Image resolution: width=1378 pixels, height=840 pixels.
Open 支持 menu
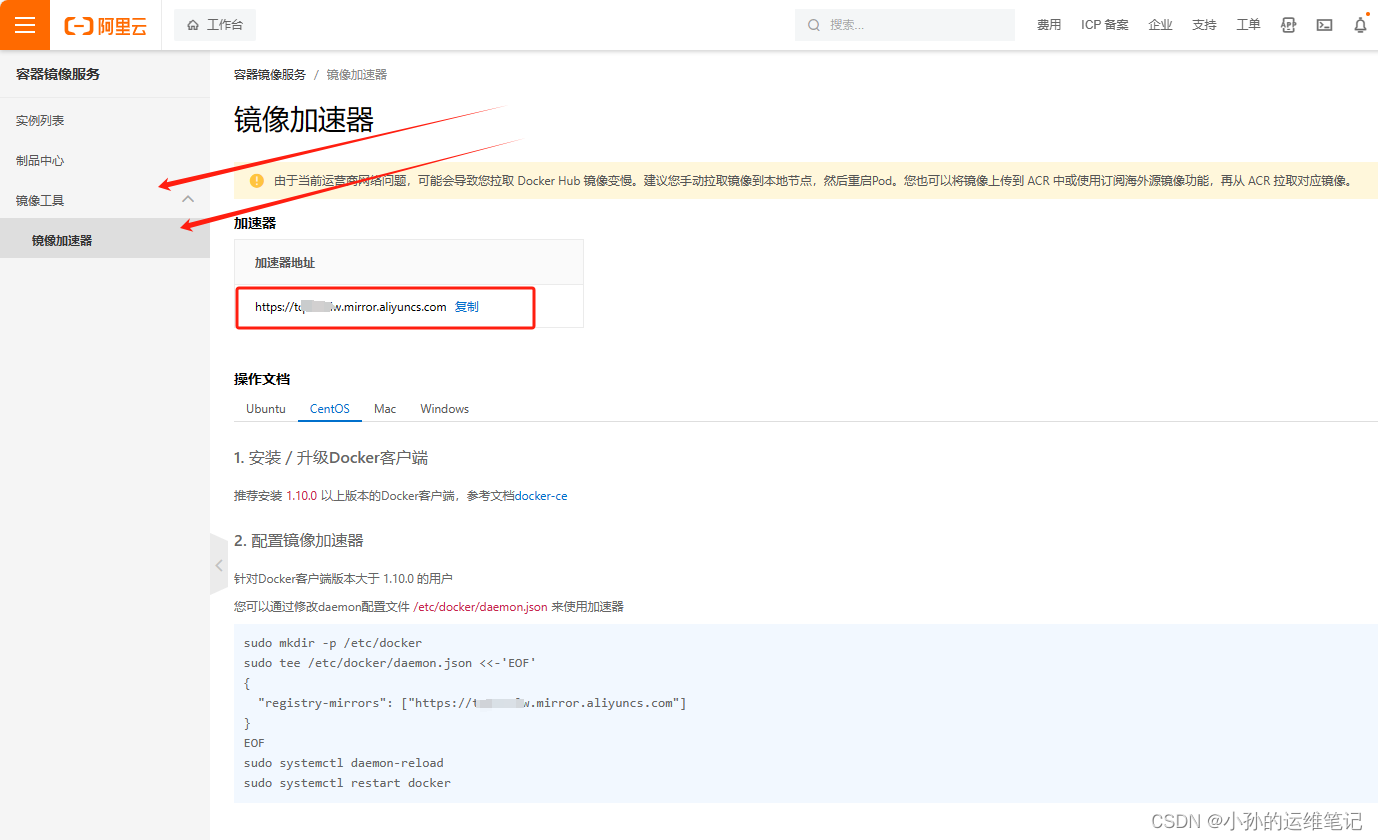coord(1204,25)
